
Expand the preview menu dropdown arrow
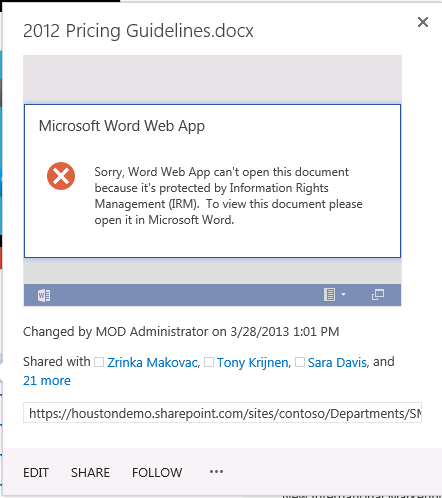[x=343, y=295]
